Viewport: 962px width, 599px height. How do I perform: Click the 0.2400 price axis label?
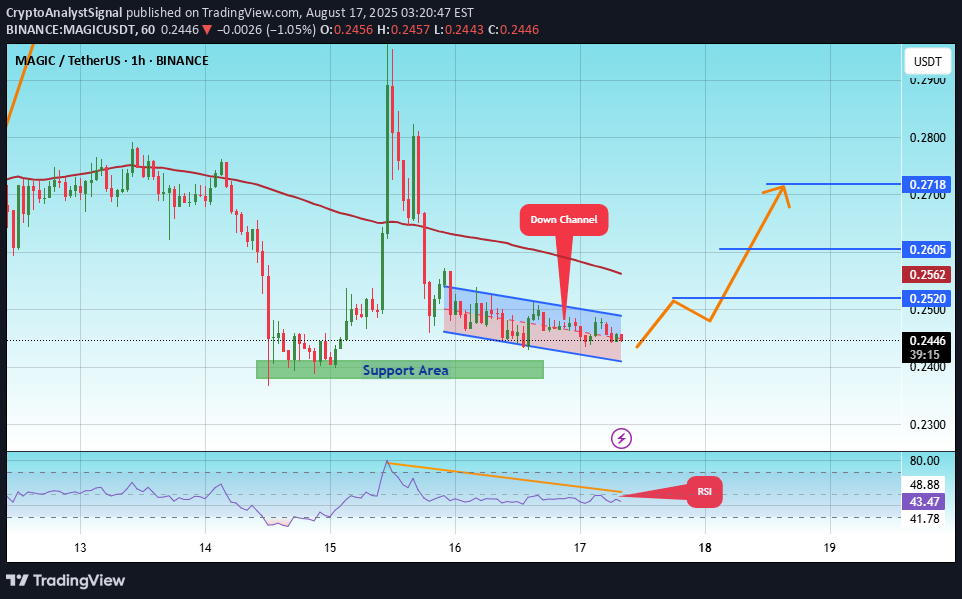(x=928, y=368)
